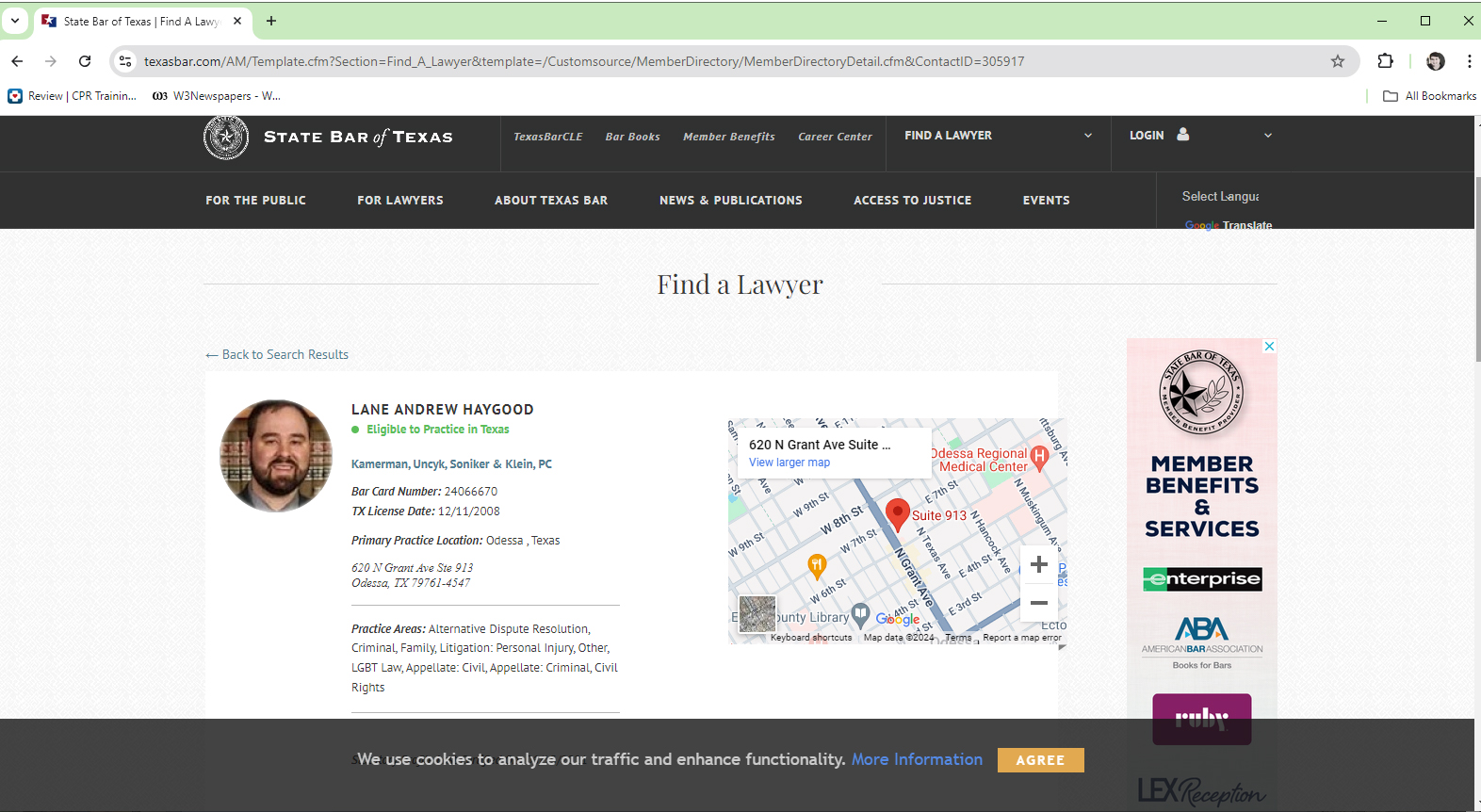Image resolution: width=1481 pixels, height=812 pixels.
Task: Click Report a map error link
Action: 1022,638
